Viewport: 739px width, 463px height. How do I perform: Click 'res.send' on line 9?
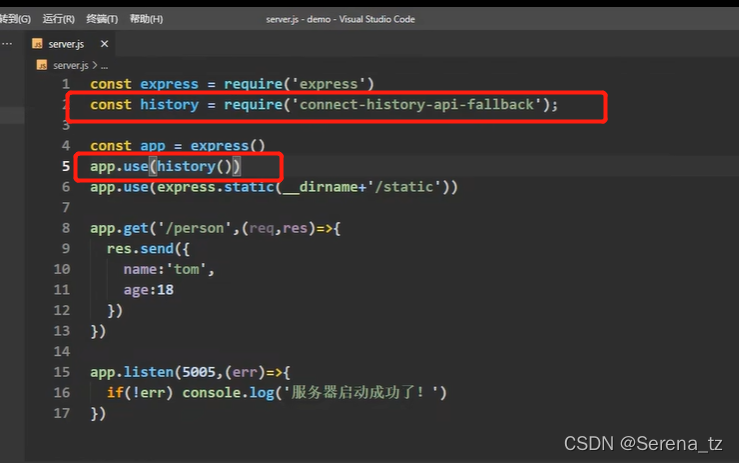(x=140, y=249)
